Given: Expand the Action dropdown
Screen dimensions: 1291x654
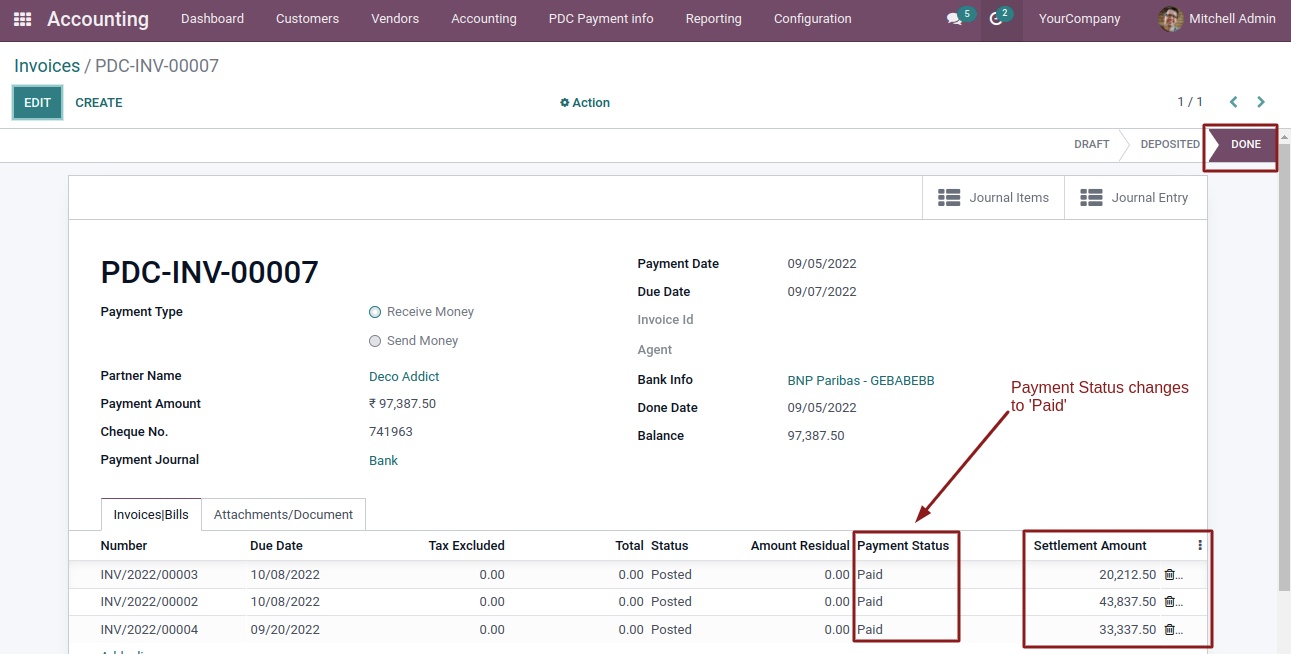Looking at the screenshot, I should coord(585,103).
